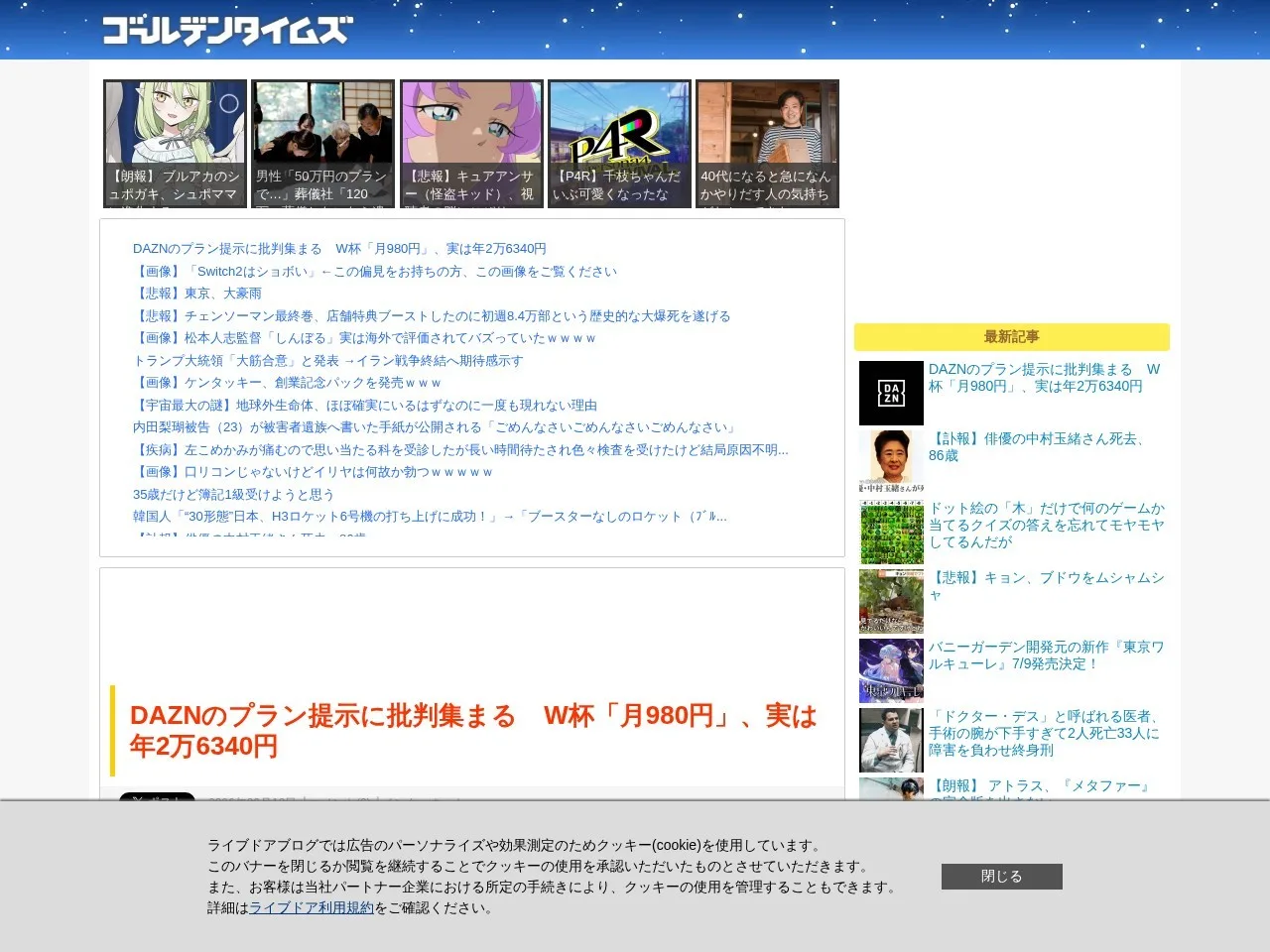Image resolution: width=1270 pixels, height=952 pixels.
Task: Click the キョン ブドウ thumbnail image
Action: coord(891,601)
